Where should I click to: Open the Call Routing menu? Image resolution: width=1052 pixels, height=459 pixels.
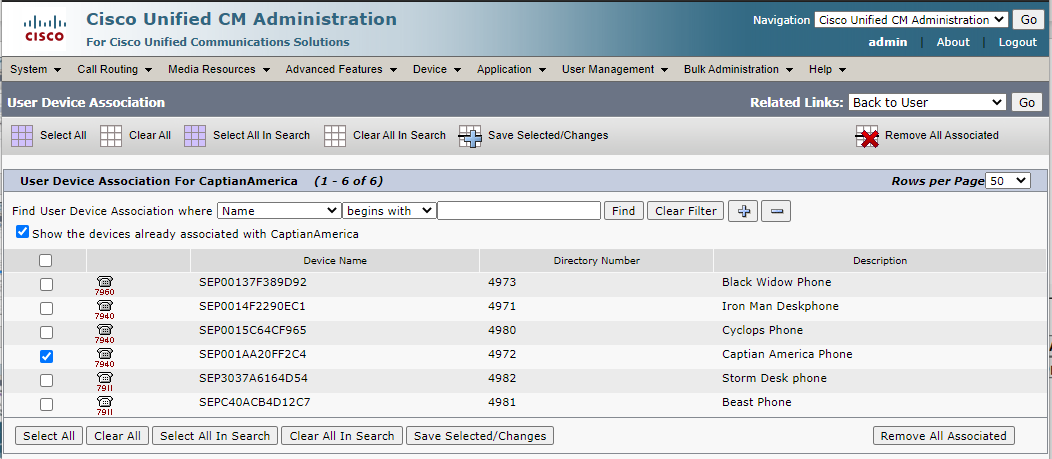pos(114,69)
